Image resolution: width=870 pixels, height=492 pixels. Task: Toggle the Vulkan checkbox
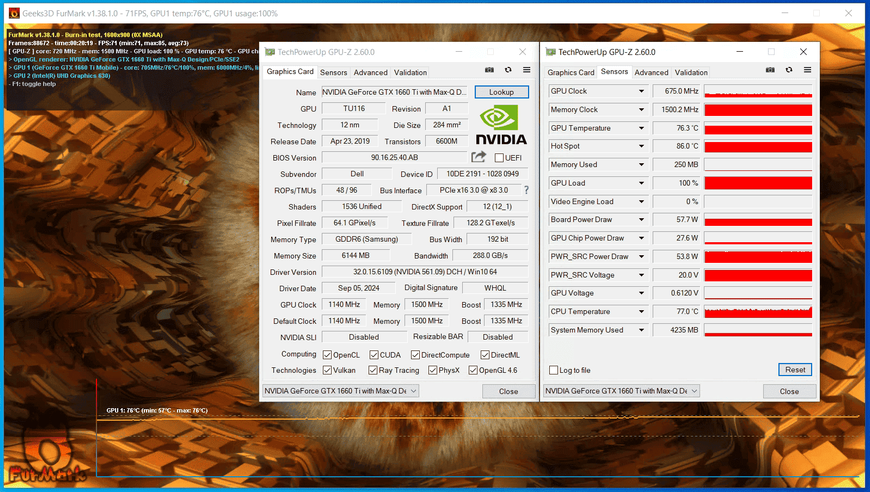(x=327, y=370)
